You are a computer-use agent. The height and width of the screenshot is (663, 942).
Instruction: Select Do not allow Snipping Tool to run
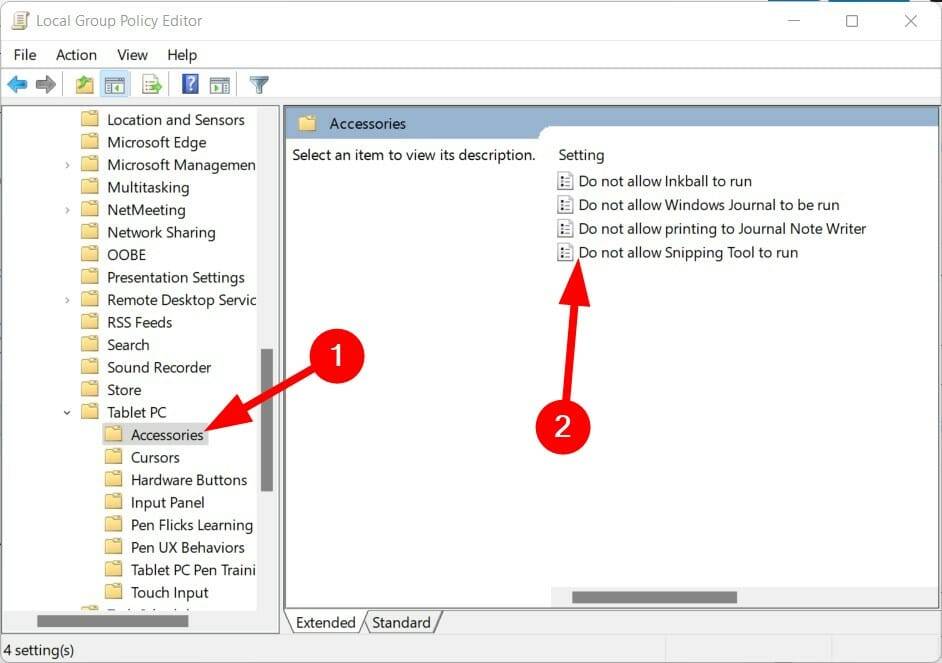(688, 252)
